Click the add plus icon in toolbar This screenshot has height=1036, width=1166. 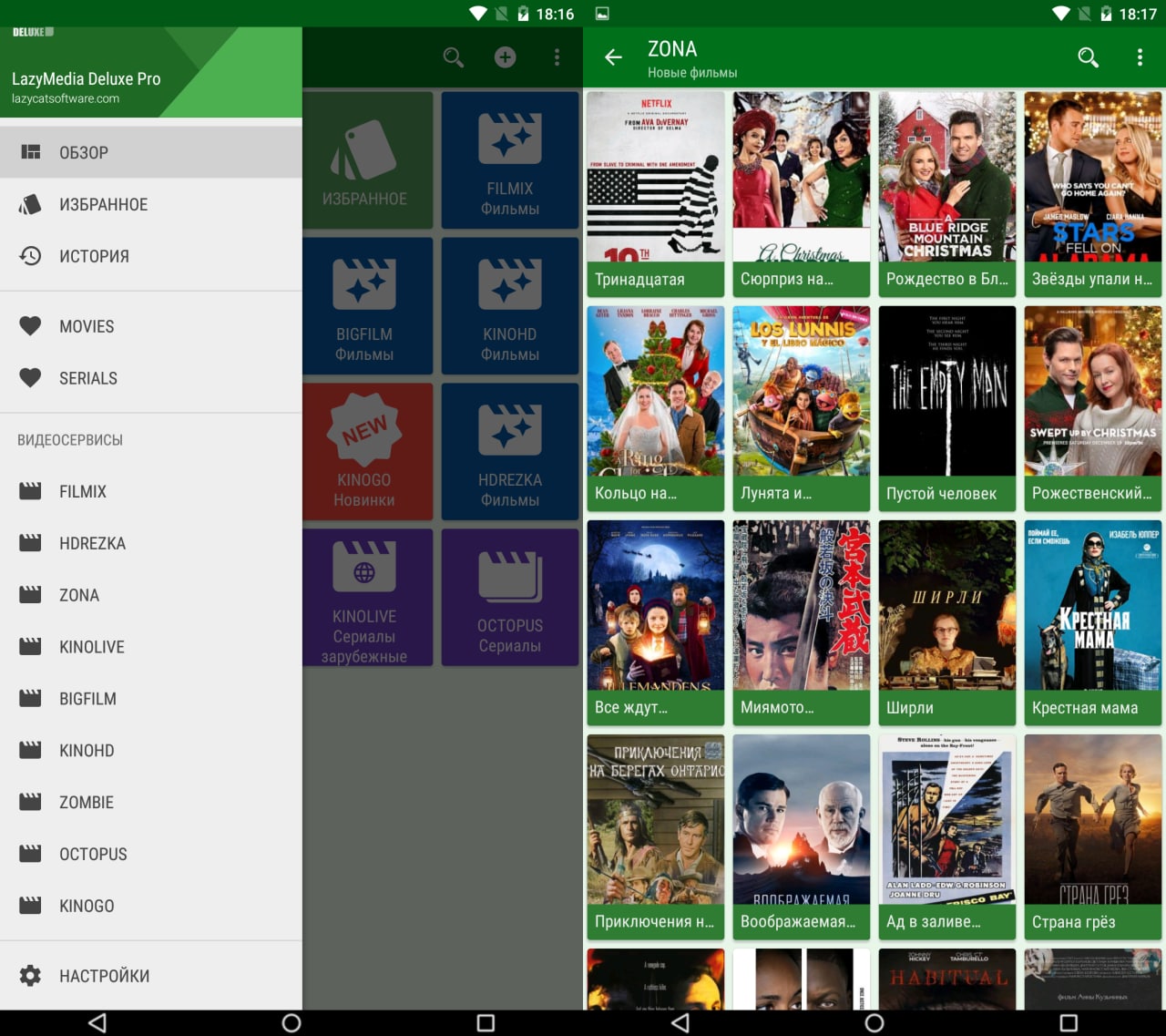point(505,57)
